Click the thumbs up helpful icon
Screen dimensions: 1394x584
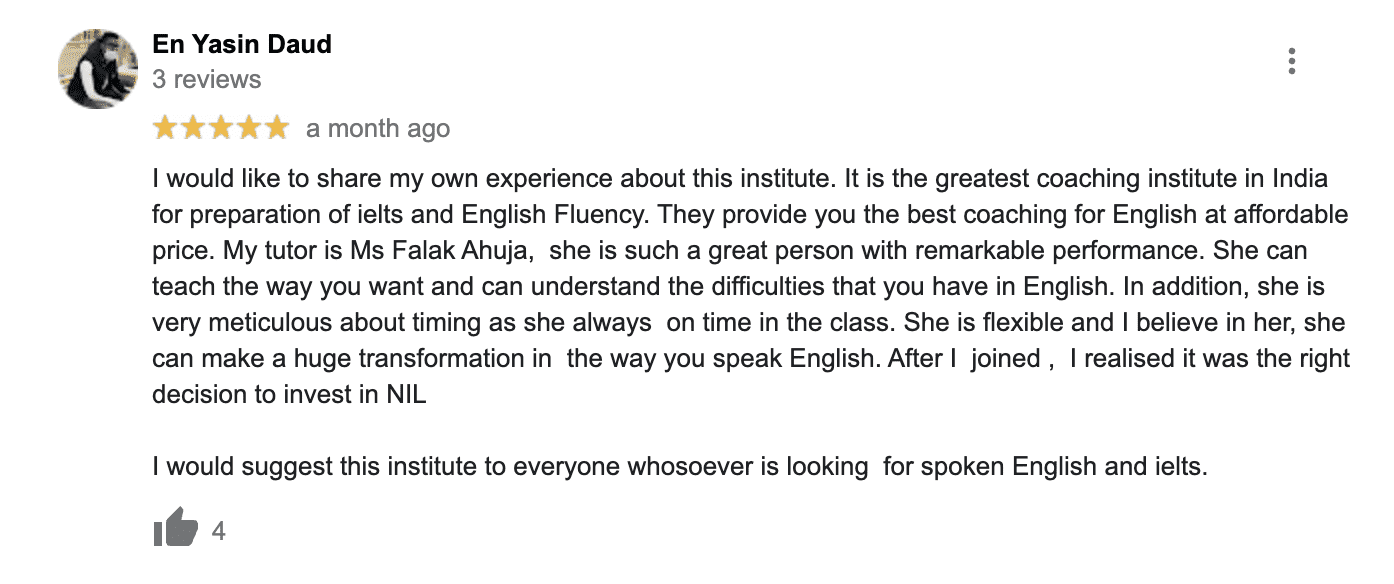click(175, 528)
